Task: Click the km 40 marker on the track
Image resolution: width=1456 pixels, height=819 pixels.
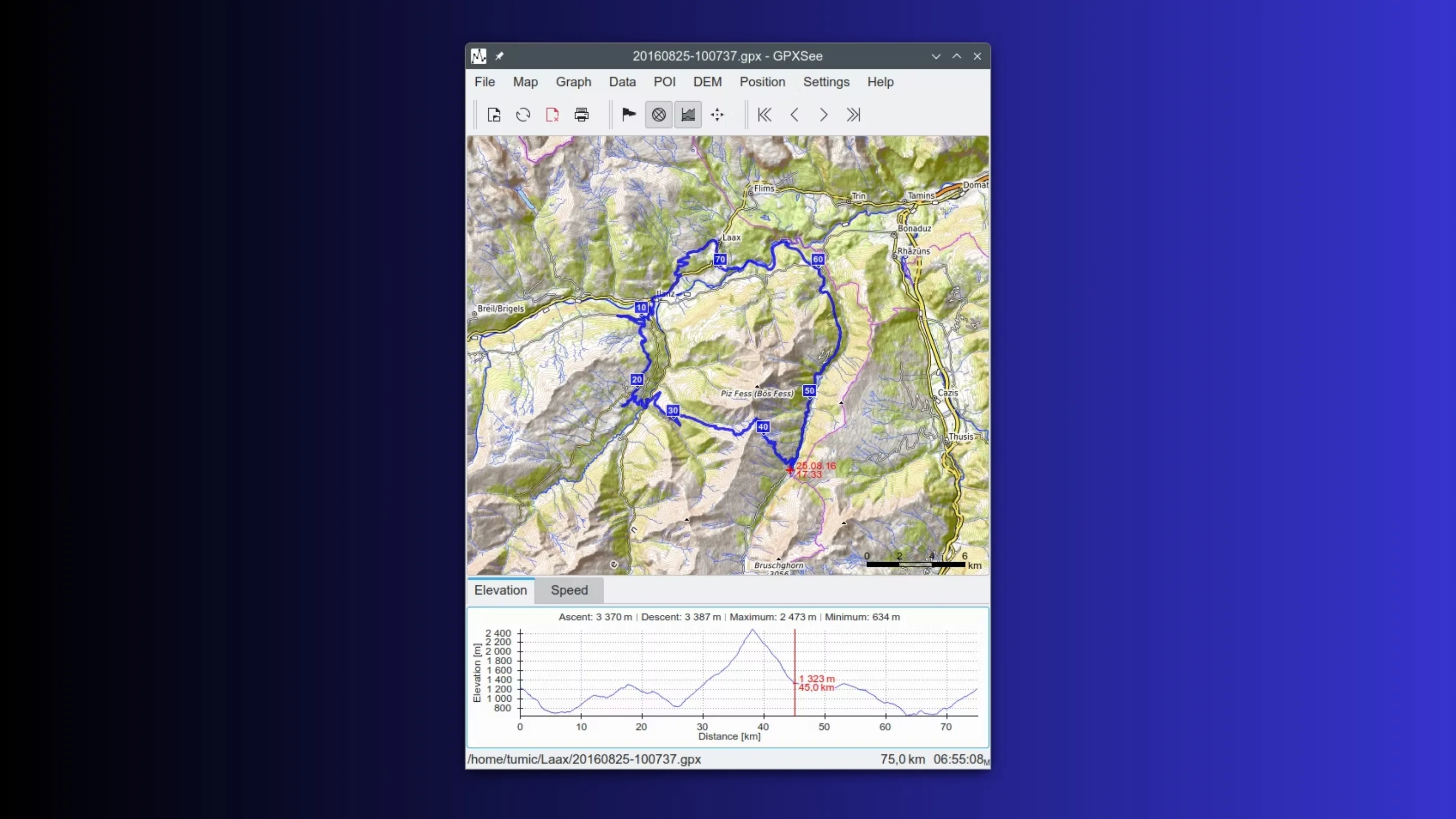Action: pos(763,427)
